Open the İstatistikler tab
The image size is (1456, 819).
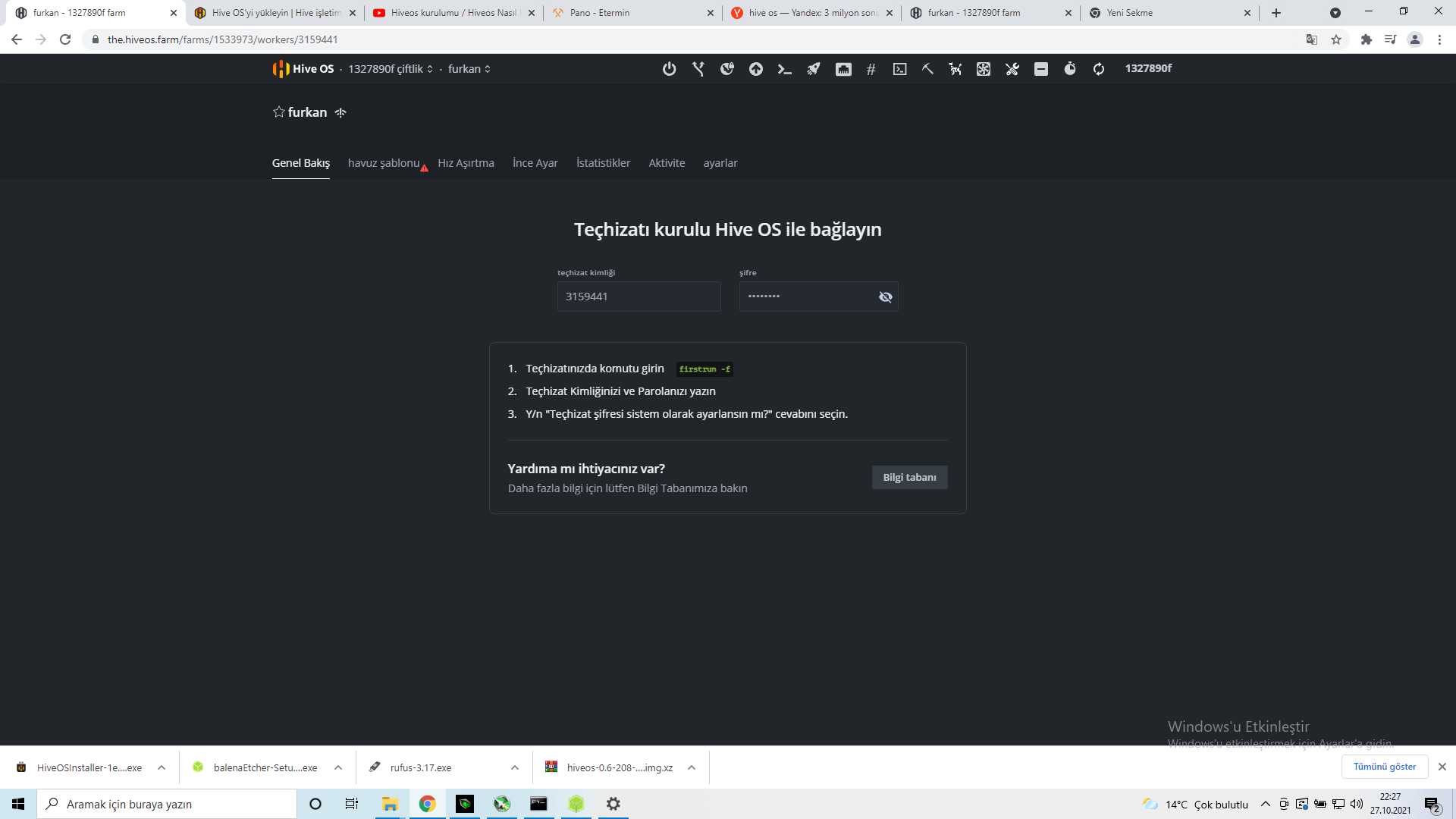(603, 163)
